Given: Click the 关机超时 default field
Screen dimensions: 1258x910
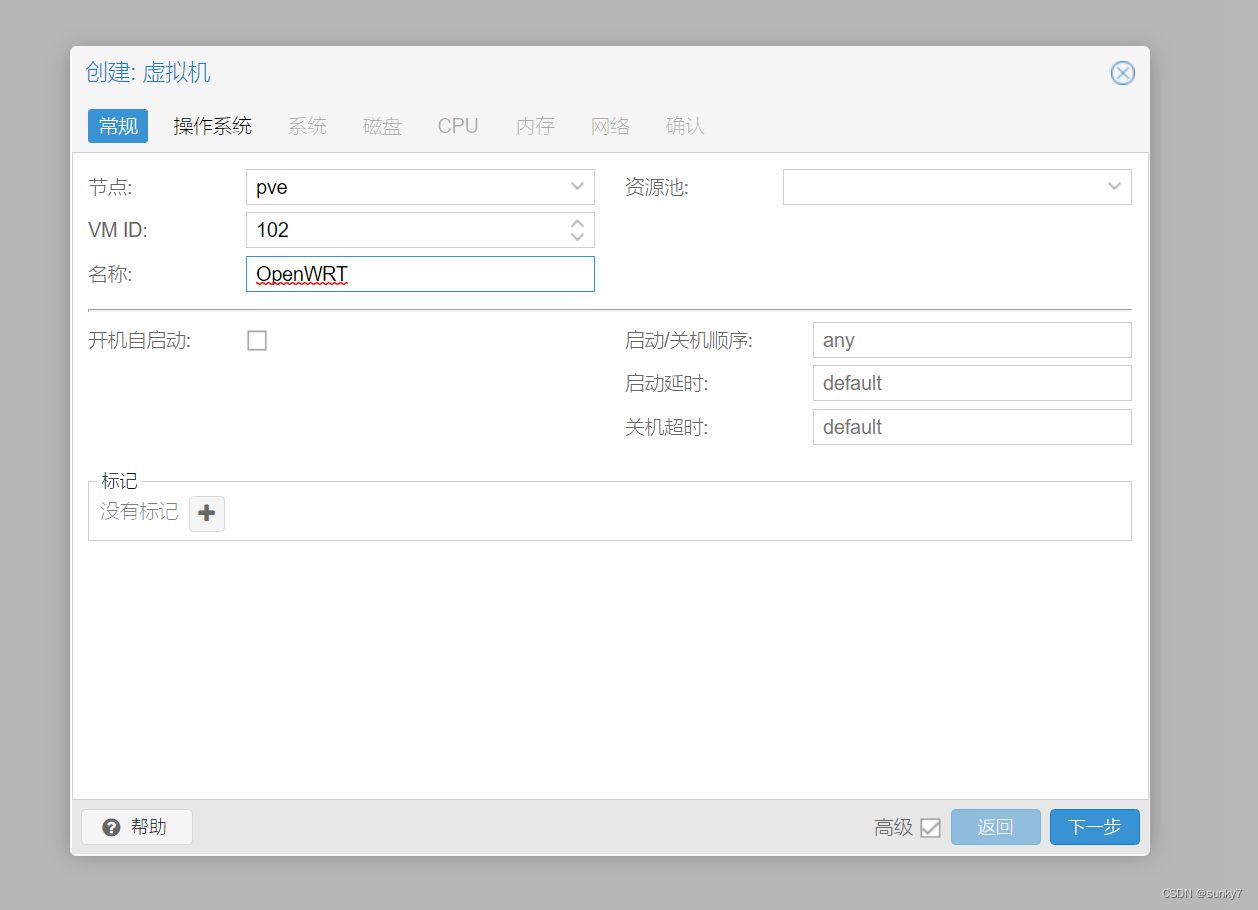Looking at the screenshot, I should coord(971,427).
